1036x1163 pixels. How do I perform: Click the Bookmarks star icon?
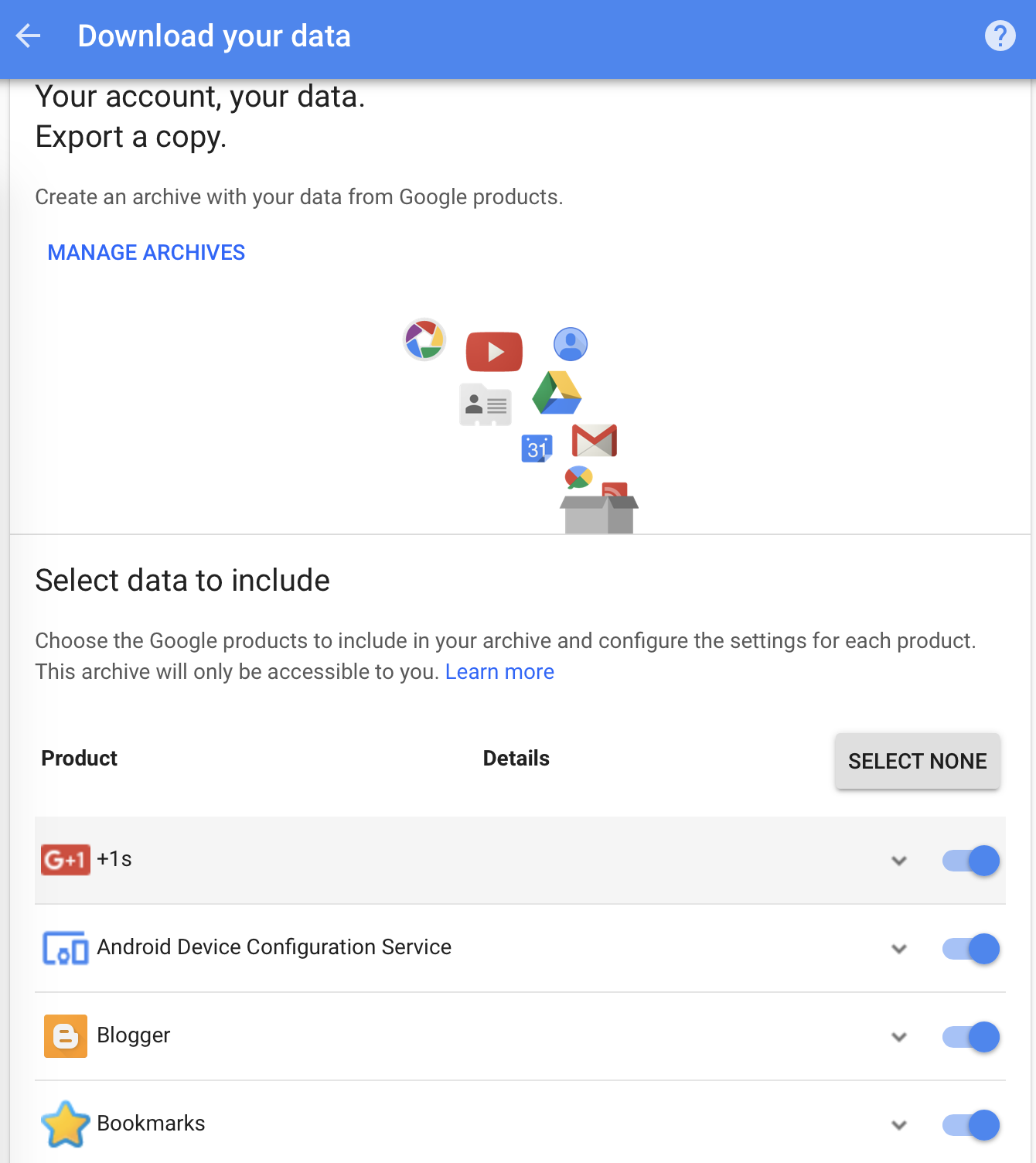click(66, 1124)
